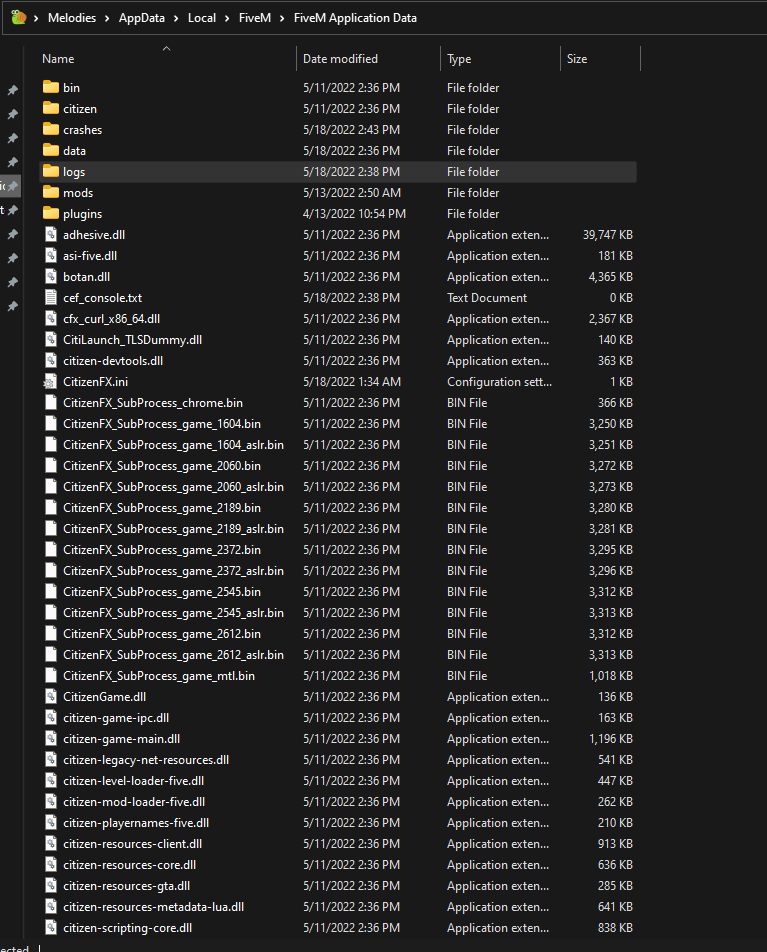Click the Text Document type cell

pyautogui.click(x=487, y=298)
